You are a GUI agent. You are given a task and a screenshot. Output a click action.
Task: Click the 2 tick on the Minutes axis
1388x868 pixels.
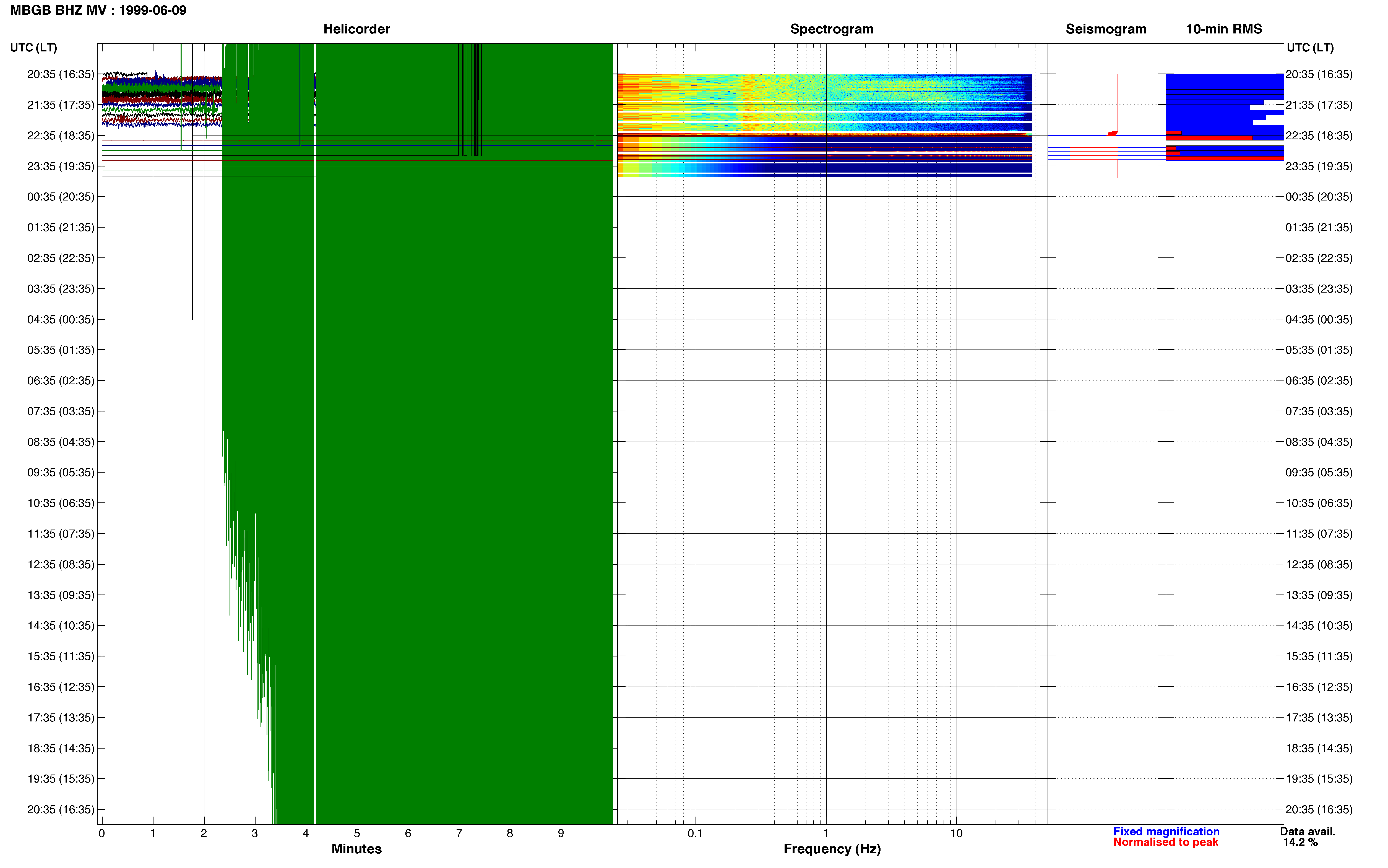point(204,833)
